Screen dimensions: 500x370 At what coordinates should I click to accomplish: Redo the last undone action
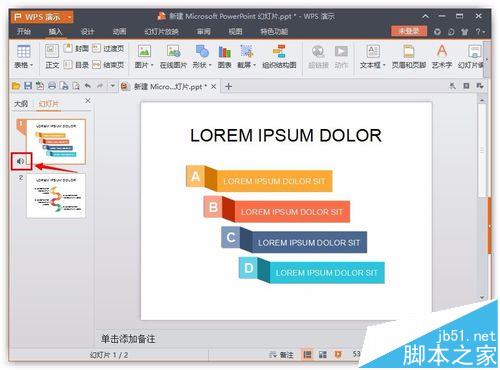(100, 86)
